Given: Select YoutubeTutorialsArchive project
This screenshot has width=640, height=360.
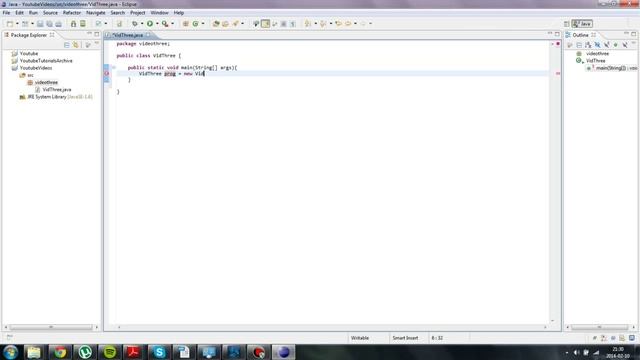Looking at the screenshot, I should coord(46,61).
